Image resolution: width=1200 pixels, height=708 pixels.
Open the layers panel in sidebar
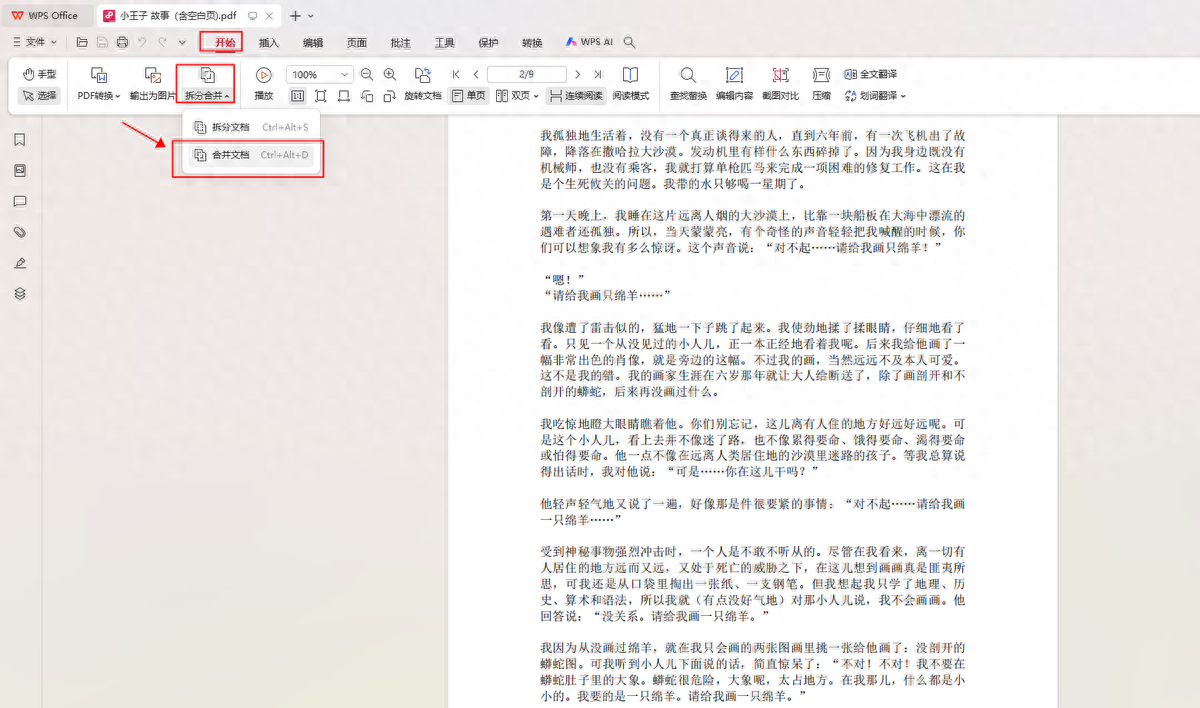point(20,294)
